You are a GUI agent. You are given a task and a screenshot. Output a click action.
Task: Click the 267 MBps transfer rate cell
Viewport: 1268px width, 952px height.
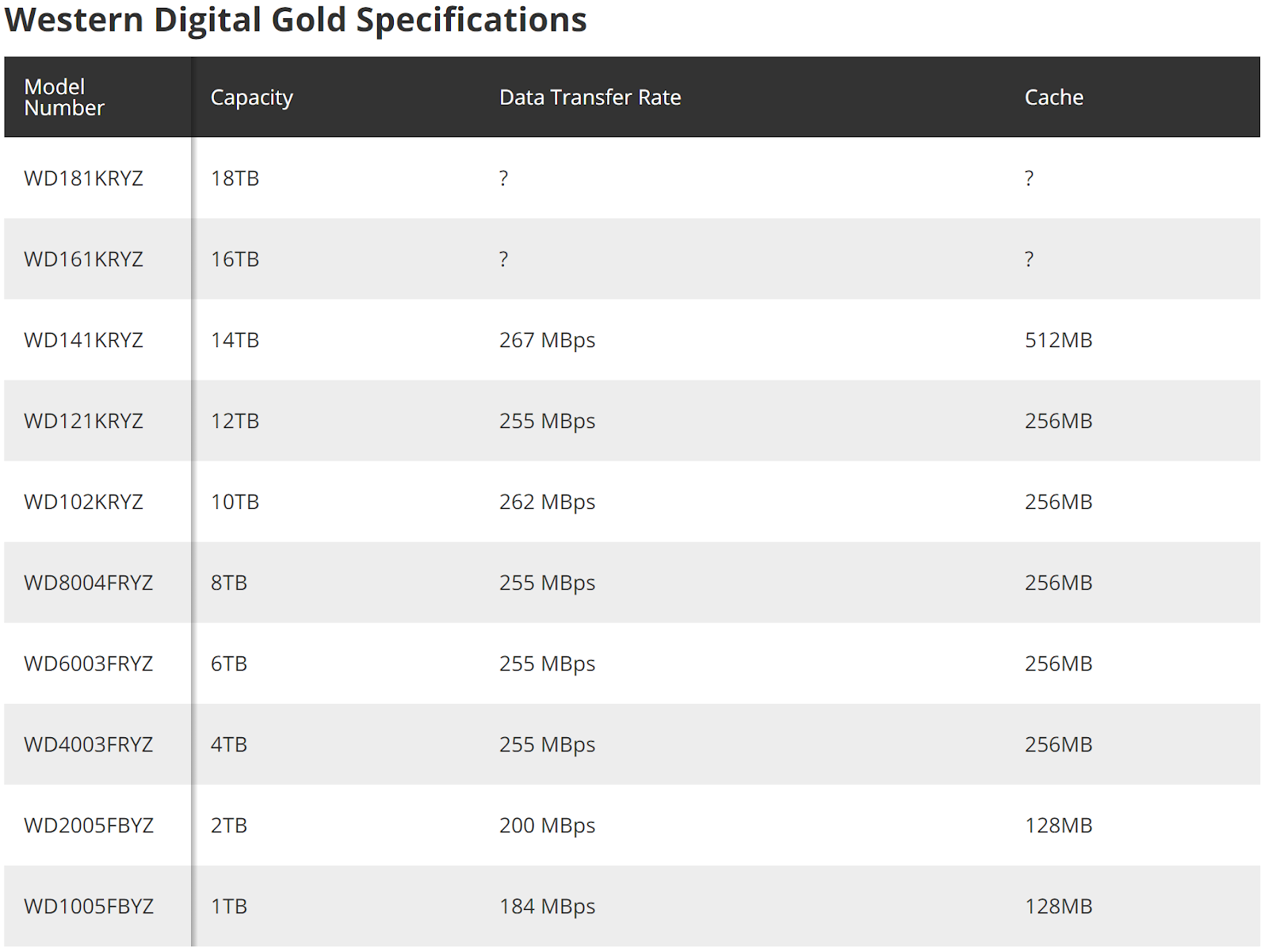click(547, 340)
